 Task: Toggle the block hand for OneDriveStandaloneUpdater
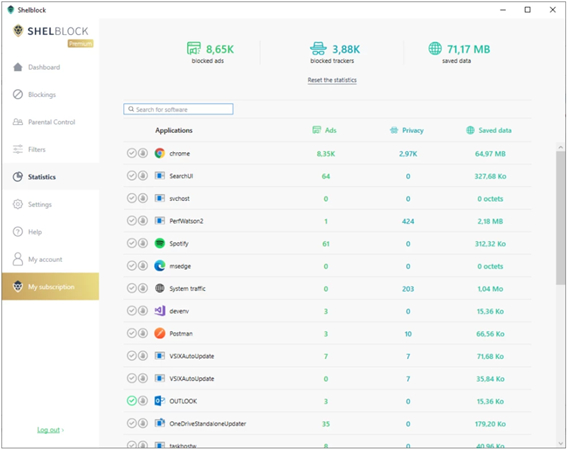click(143, 423)
